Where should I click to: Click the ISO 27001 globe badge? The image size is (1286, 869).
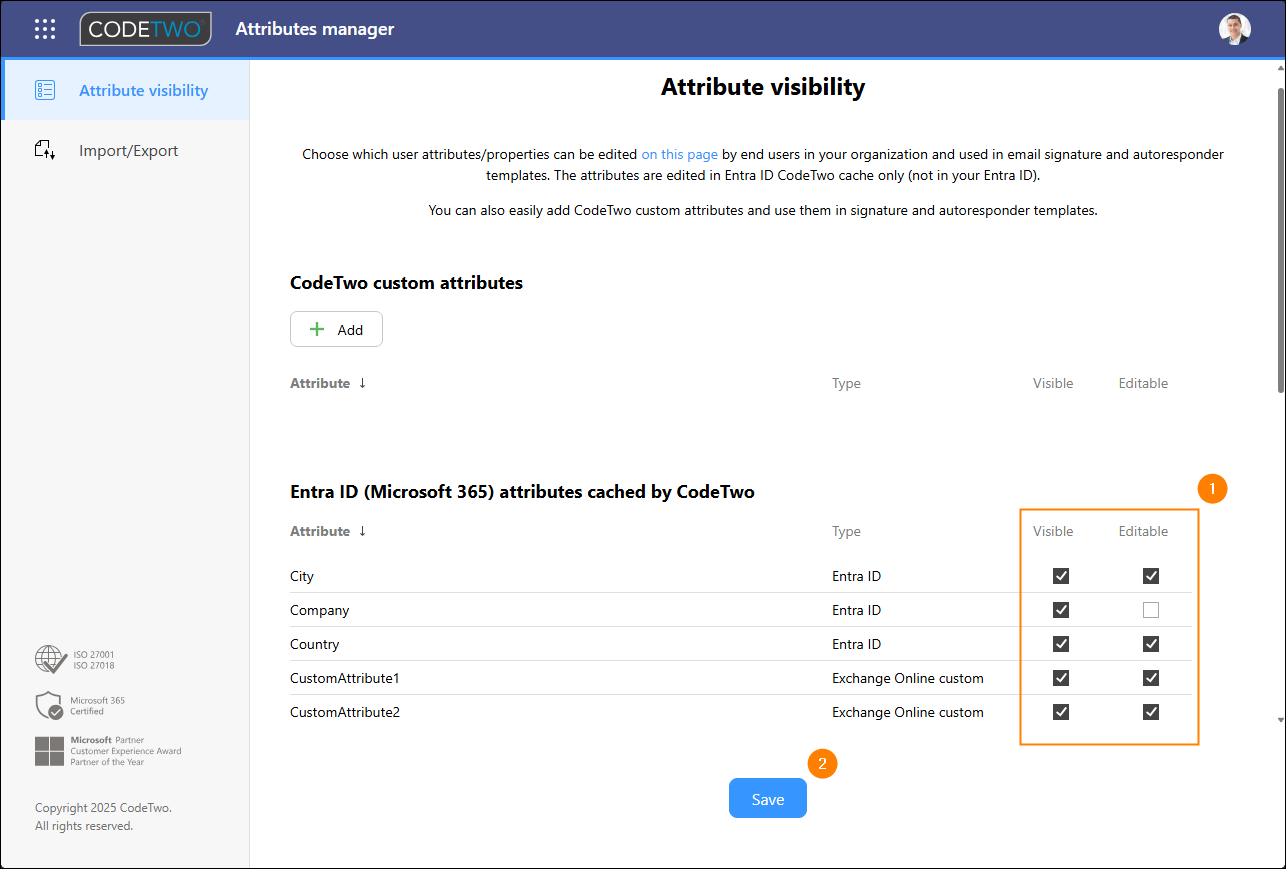[x=50, y=659]
